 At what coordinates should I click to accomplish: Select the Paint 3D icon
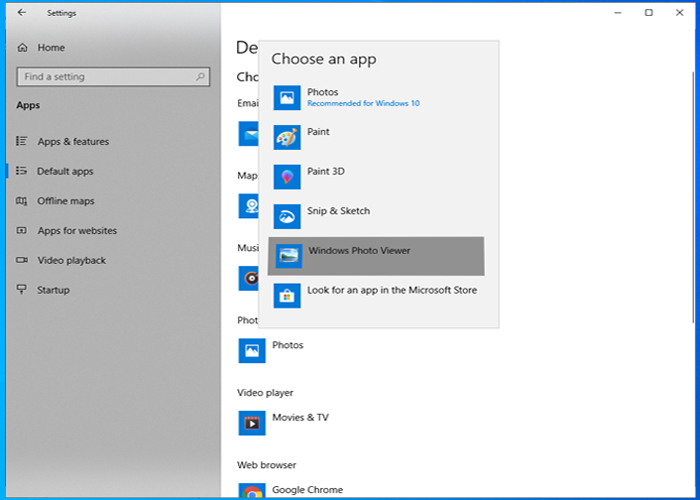(287, 177)
